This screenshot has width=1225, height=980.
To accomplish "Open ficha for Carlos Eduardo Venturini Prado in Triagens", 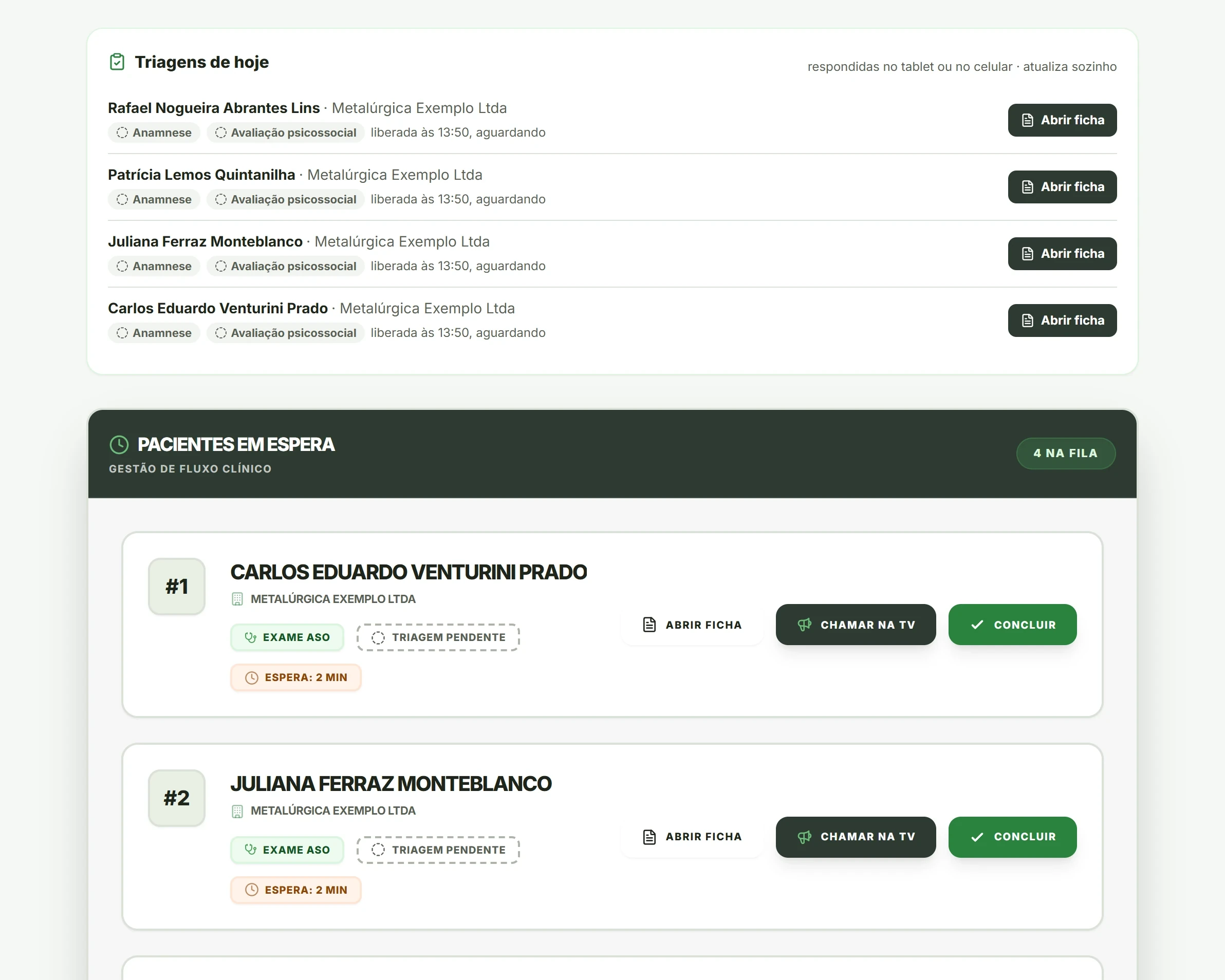I will [x=1062, y=320].
